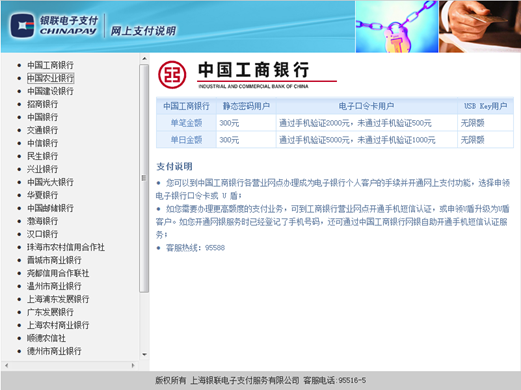Open 兴业银行 link
Image resolution: width=521 pixels, height=390 pixels.
(42, 169)
